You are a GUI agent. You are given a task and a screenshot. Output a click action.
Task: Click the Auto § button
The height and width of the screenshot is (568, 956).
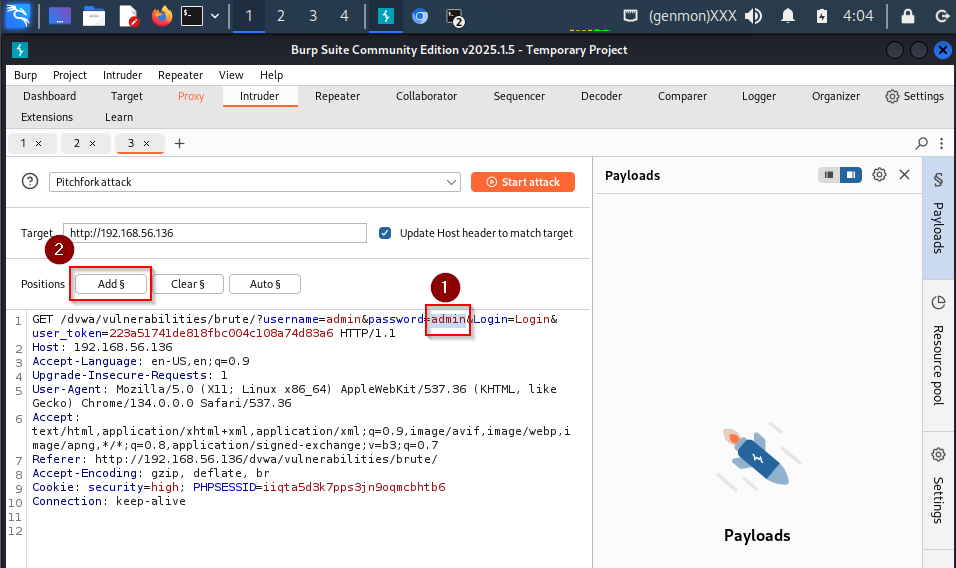pos(265,284)
